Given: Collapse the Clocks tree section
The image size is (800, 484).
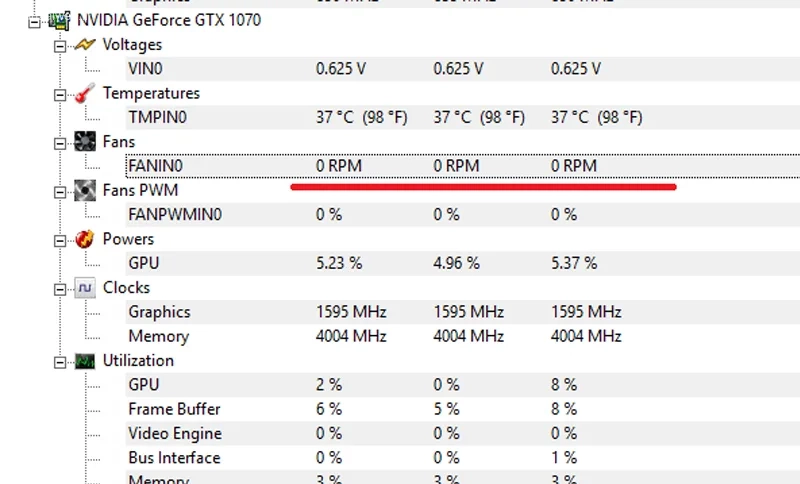Looking at the screenshot, I should 60,288.
